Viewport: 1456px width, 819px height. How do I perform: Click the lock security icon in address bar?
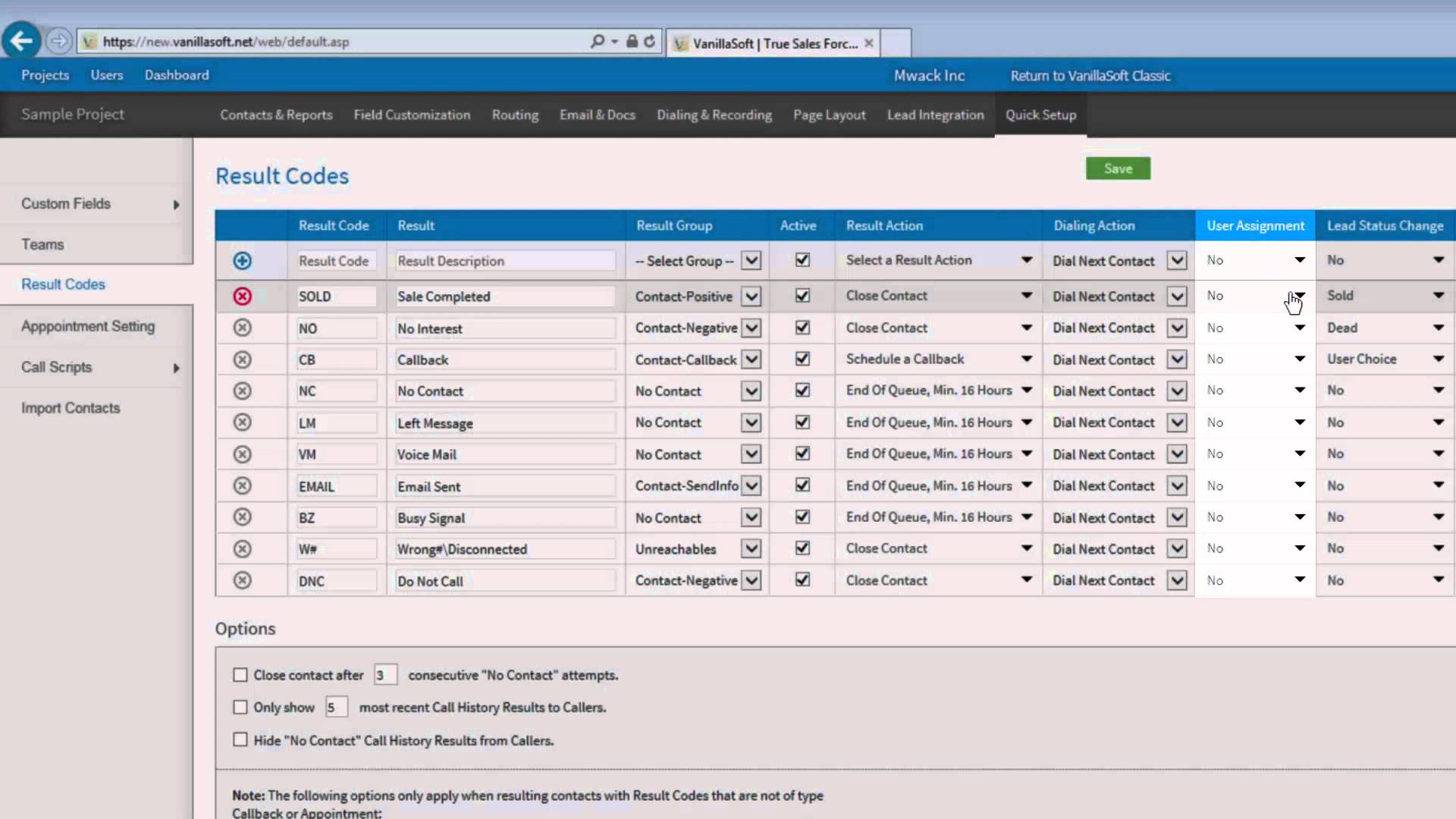632,41
